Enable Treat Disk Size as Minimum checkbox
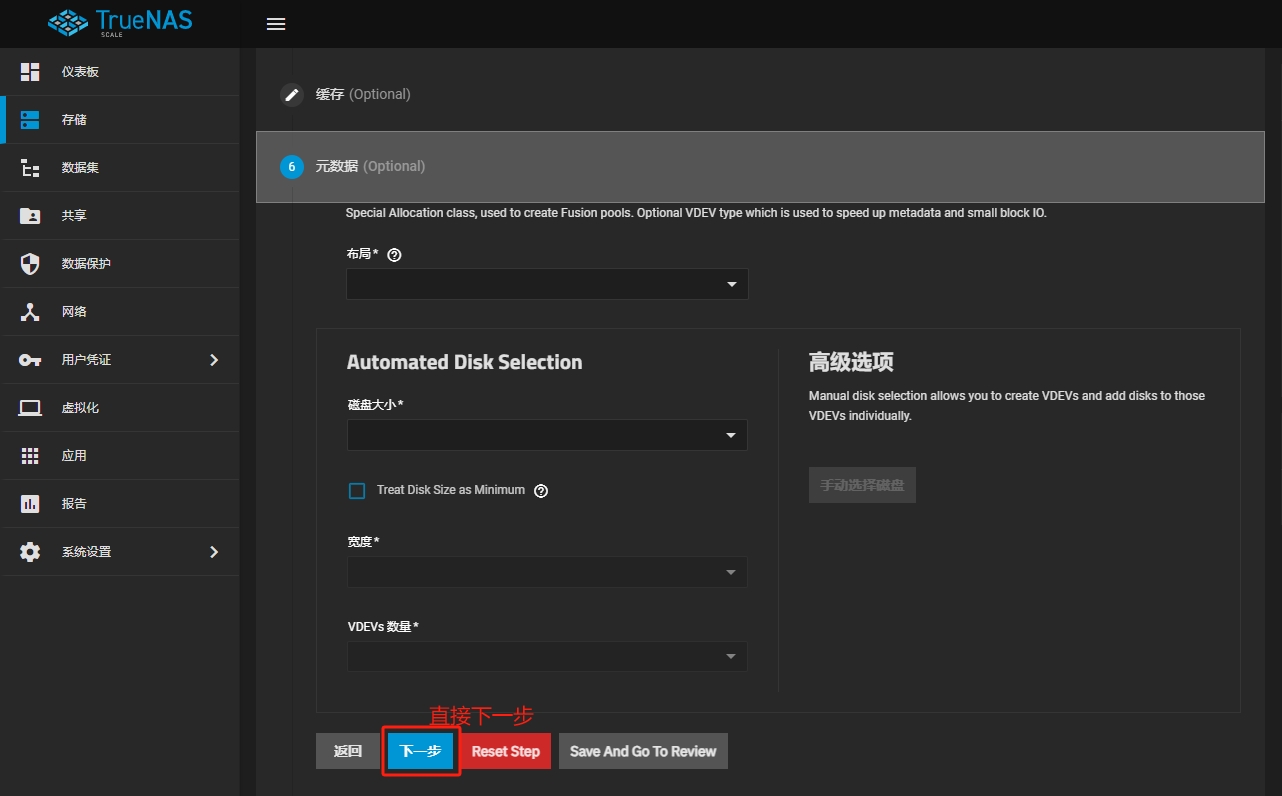The height and width of the screenshot is (796, 1282). [x=357, y=491]
